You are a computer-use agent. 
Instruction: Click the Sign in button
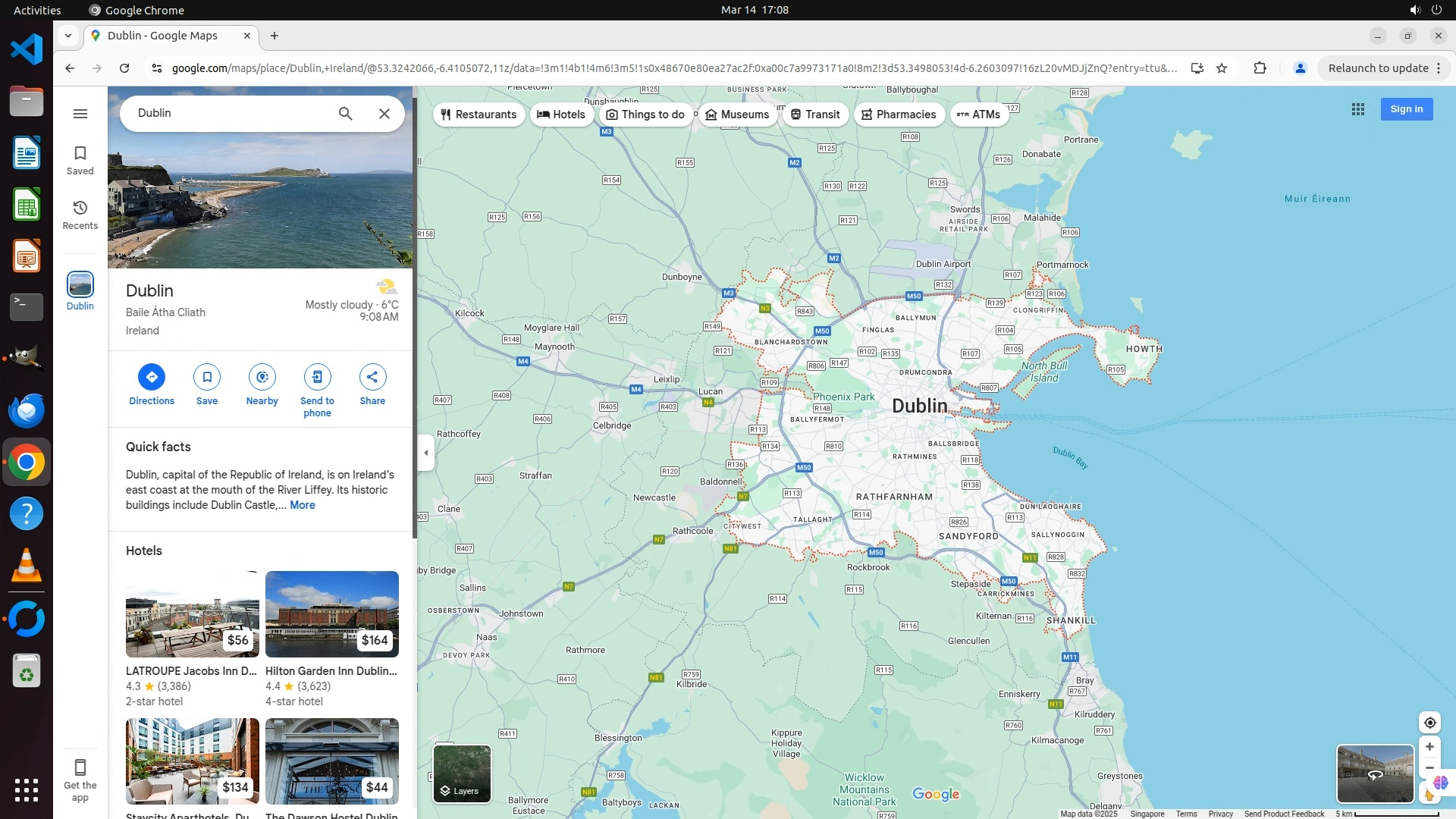click(1406, 109)
